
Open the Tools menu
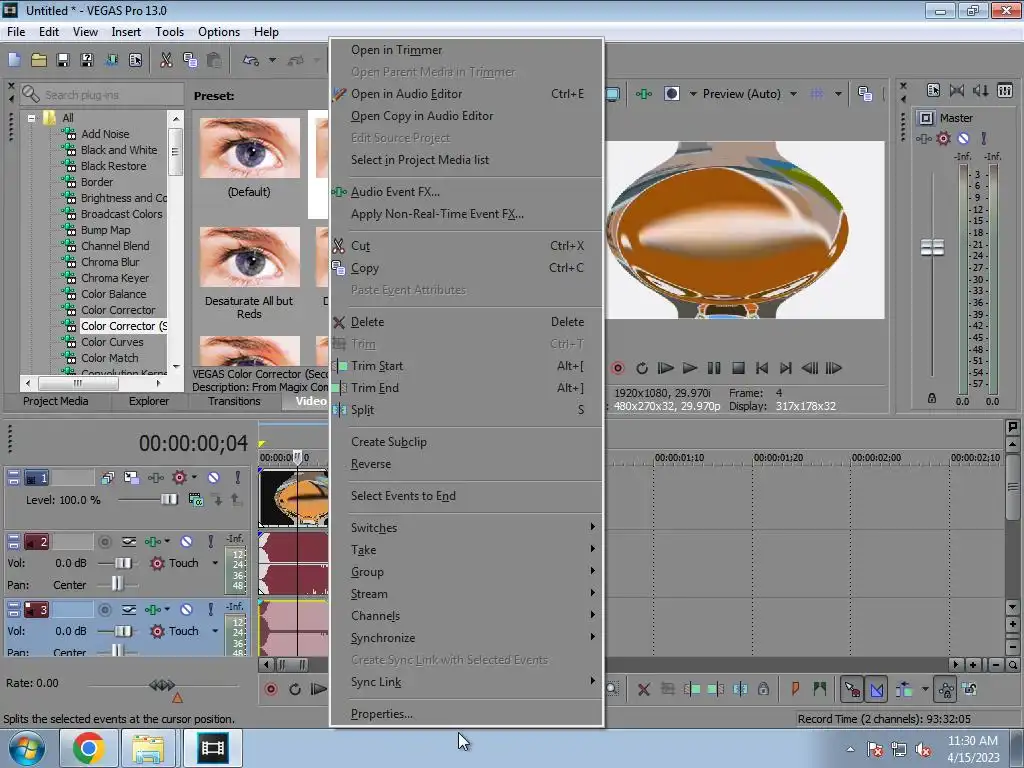coord(169,32)
